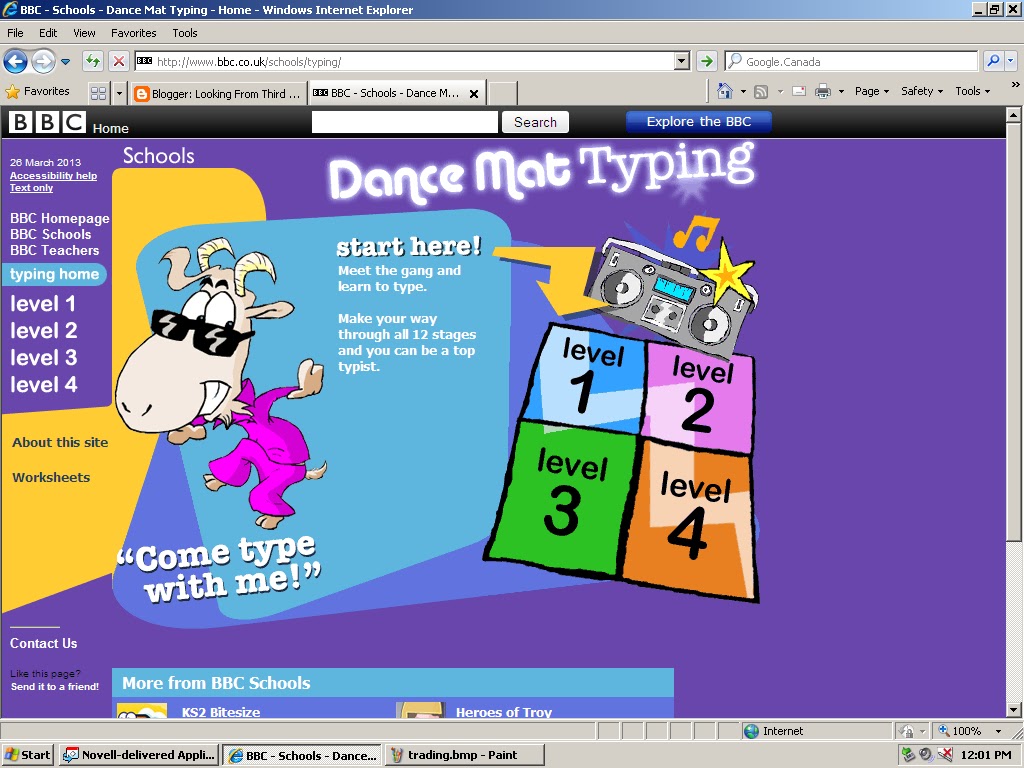1024x768 pixels.
Task: Click the Favorites star button
Action: coord(37,91)
